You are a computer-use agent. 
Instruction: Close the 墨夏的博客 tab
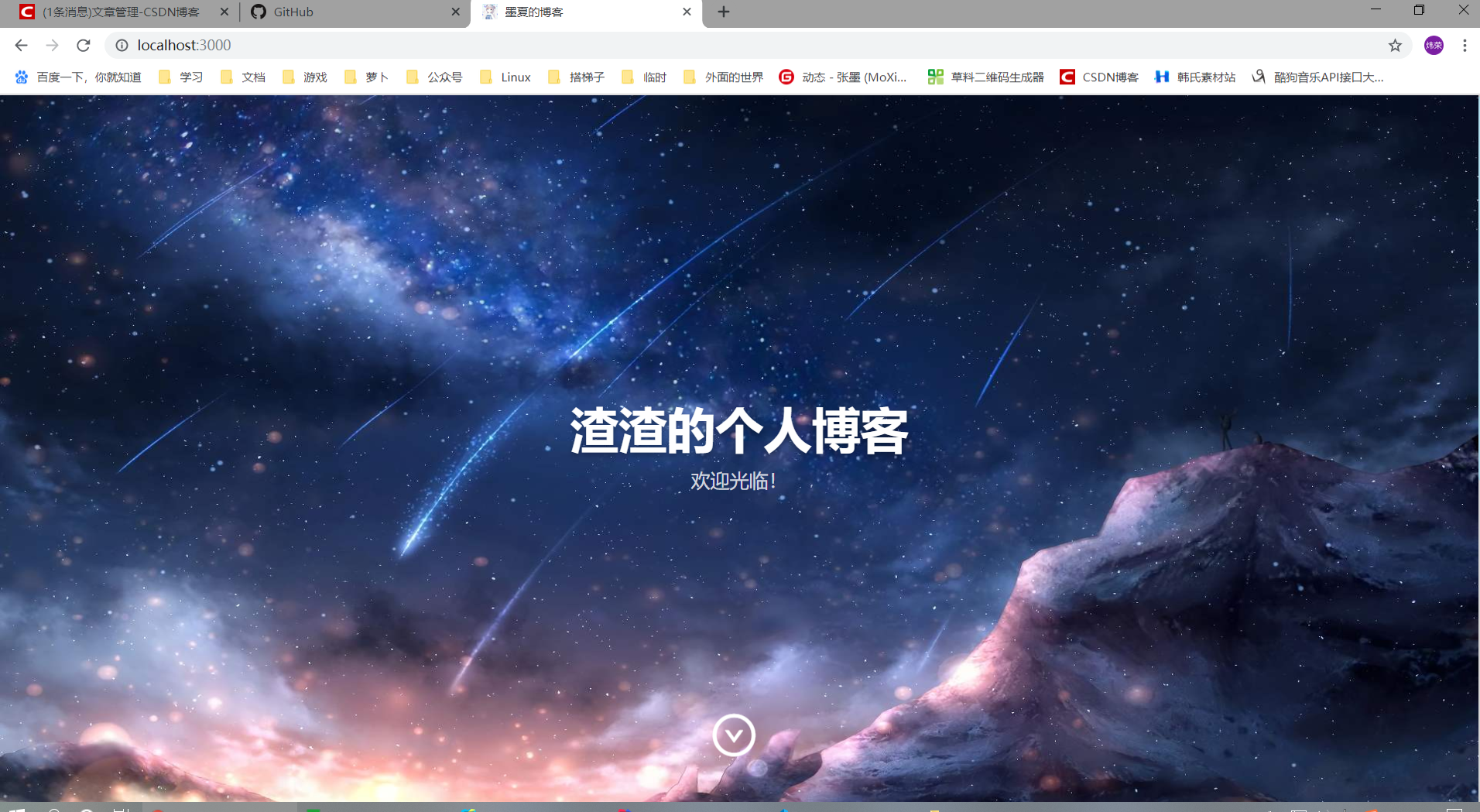click(687, 12)
